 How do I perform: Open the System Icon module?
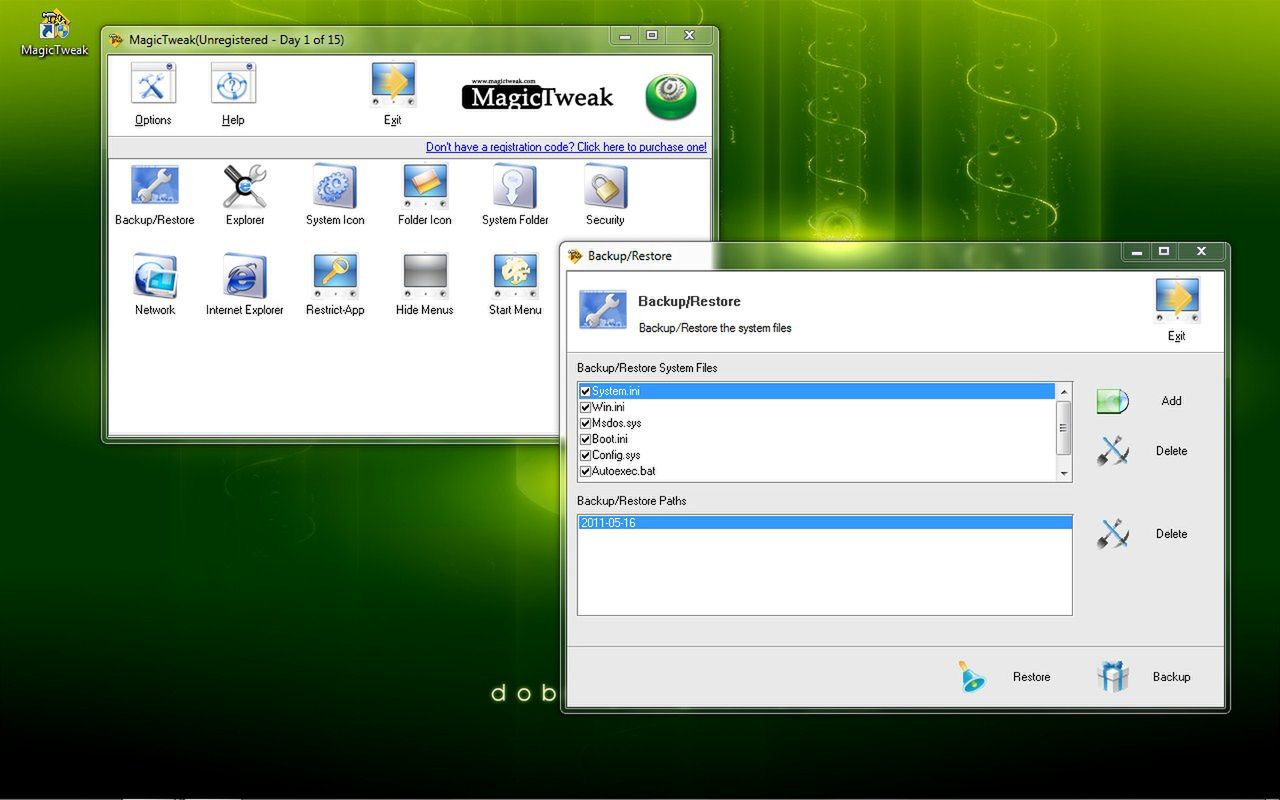coord(335,187)
